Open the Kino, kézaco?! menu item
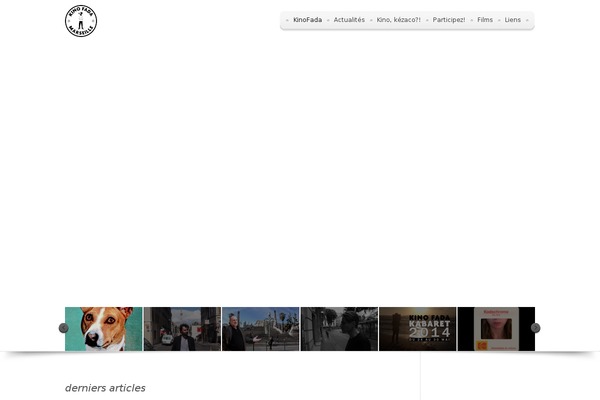600x400 pixels. coord(398,20)
